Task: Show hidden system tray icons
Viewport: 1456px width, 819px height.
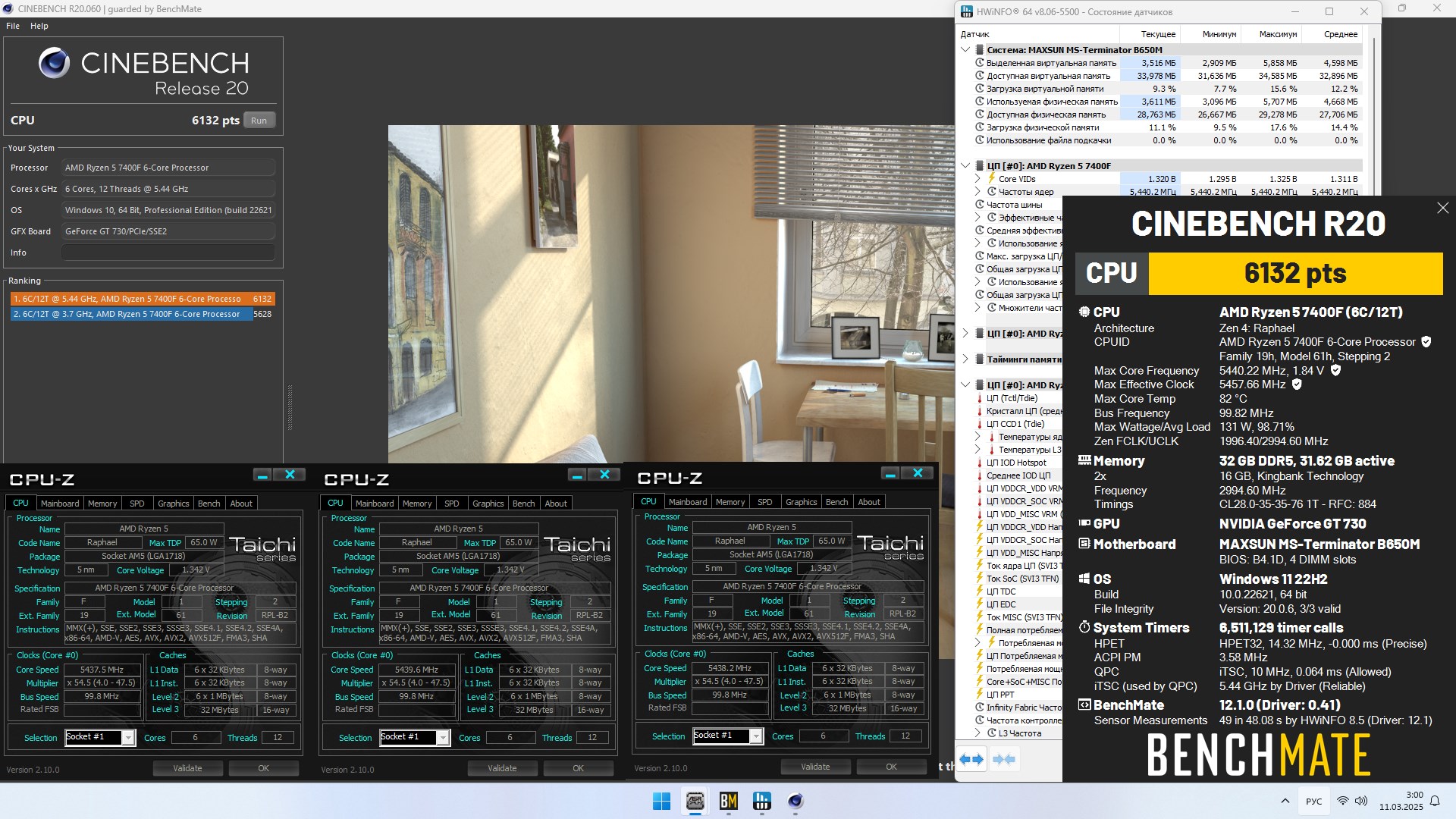Action: 1285,801
